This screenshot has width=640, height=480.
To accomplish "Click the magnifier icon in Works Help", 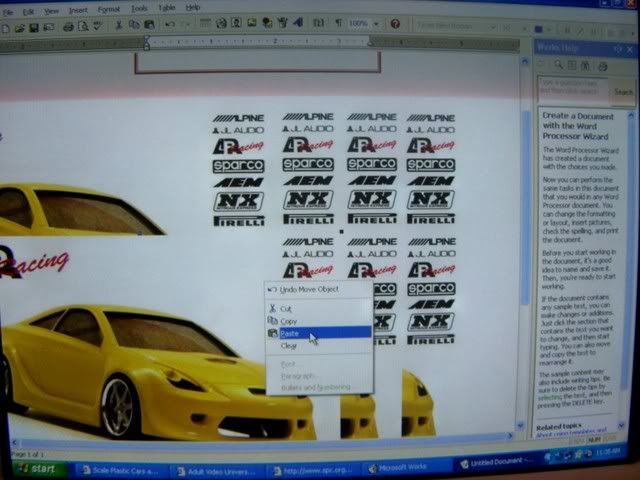I will click(x=558, y=64).
